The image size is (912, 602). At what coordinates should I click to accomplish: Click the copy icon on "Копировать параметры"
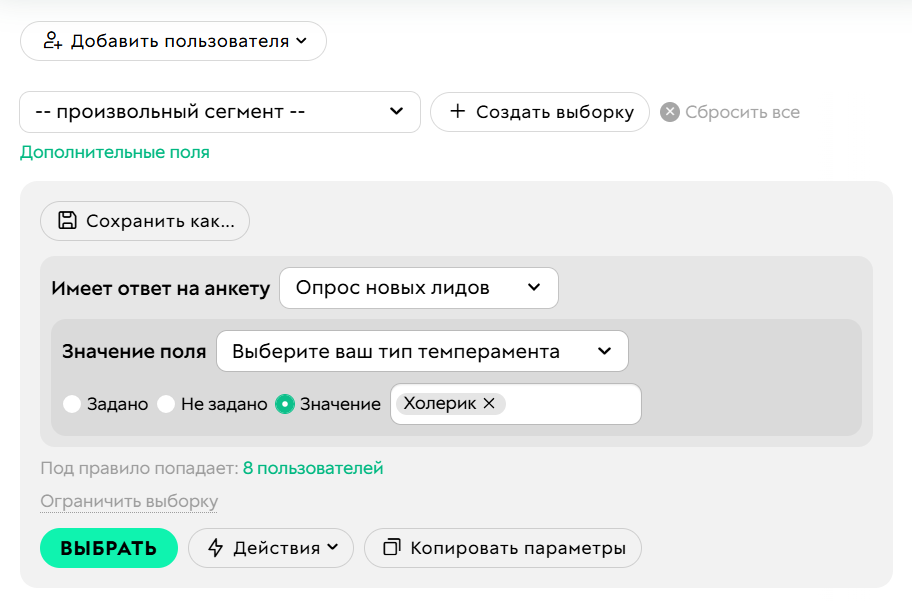391,548
